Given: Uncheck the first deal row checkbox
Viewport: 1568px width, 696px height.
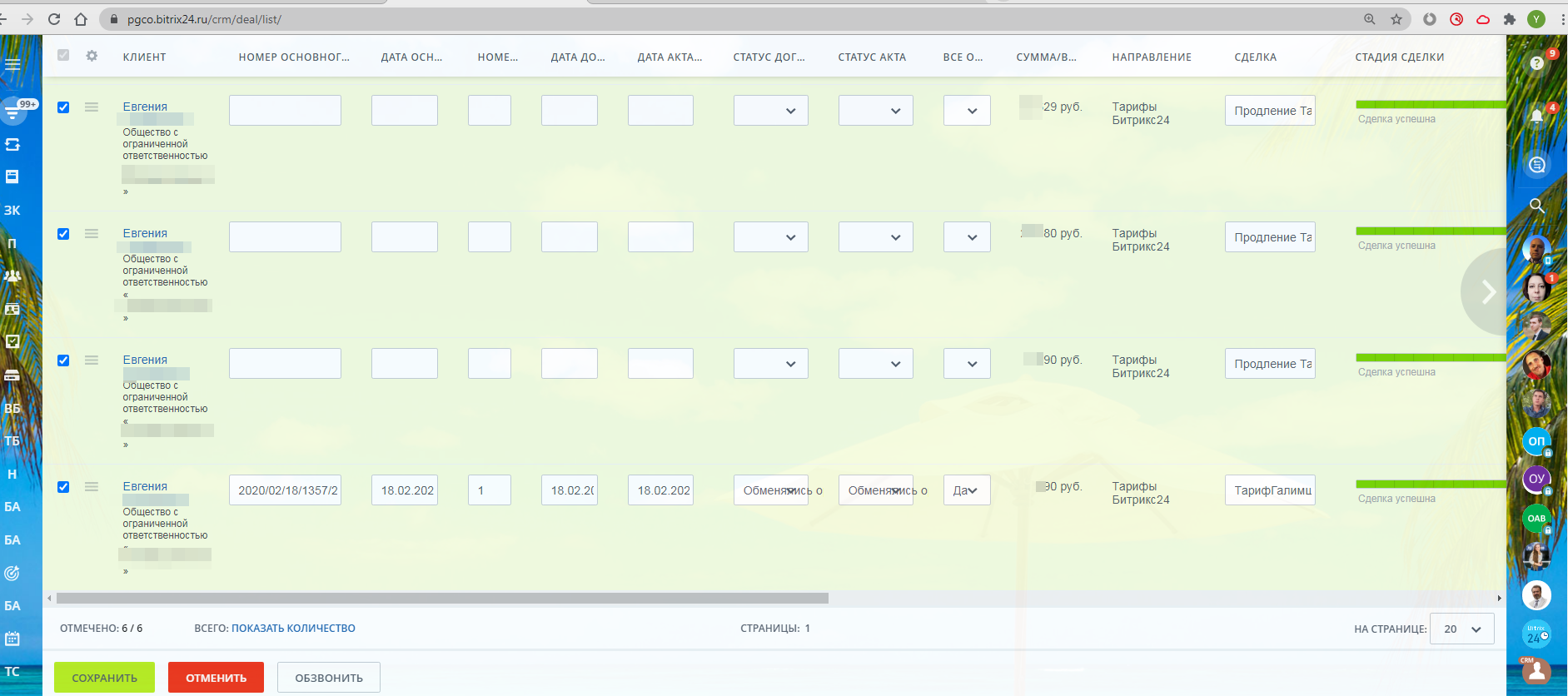Looking at the screenshot, I should pos(63,107).
